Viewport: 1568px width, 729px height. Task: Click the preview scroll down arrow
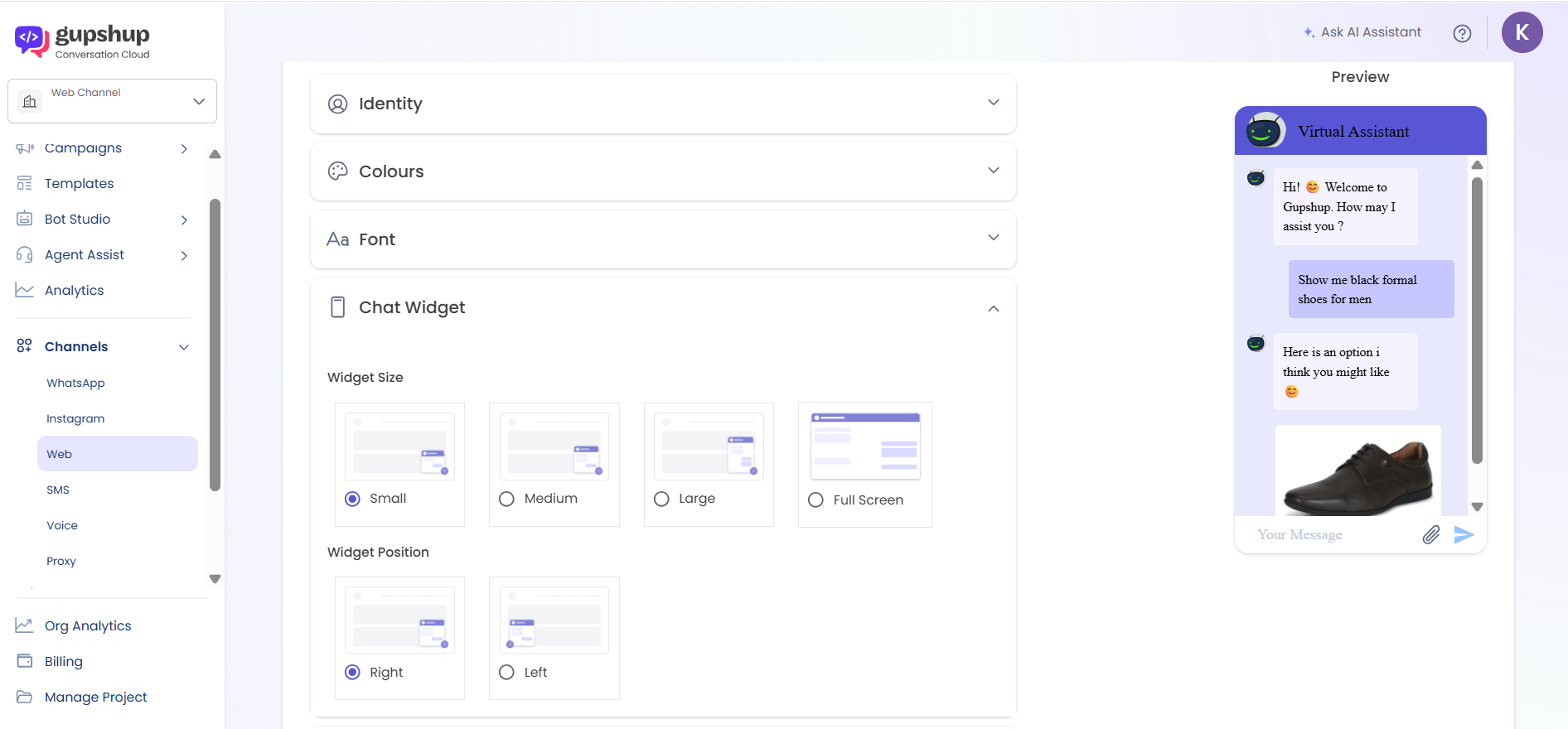[x=1477, y=507]
